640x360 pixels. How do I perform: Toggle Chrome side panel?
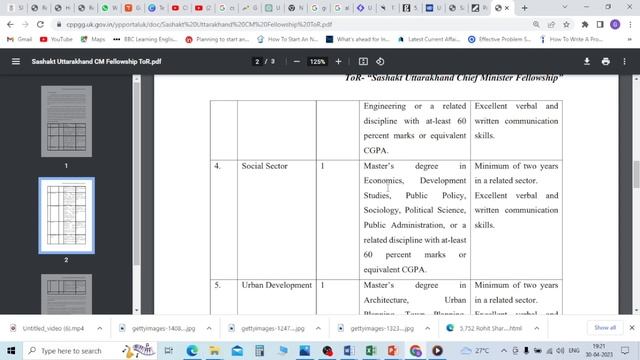(x=600, y=24)
